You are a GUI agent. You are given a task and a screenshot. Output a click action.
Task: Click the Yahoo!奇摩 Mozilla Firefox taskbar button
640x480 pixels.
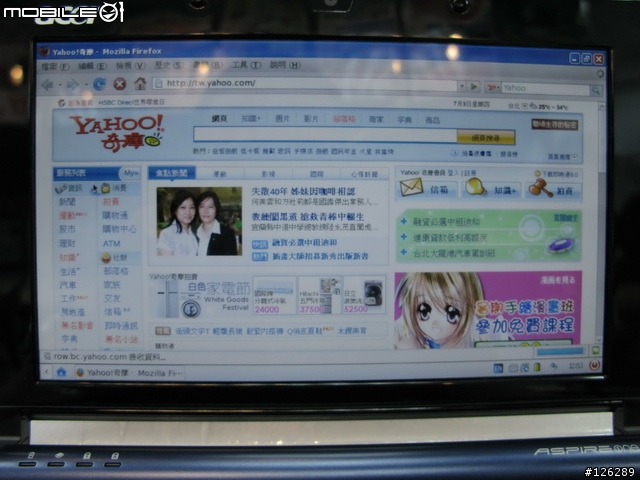coord(129,373)
